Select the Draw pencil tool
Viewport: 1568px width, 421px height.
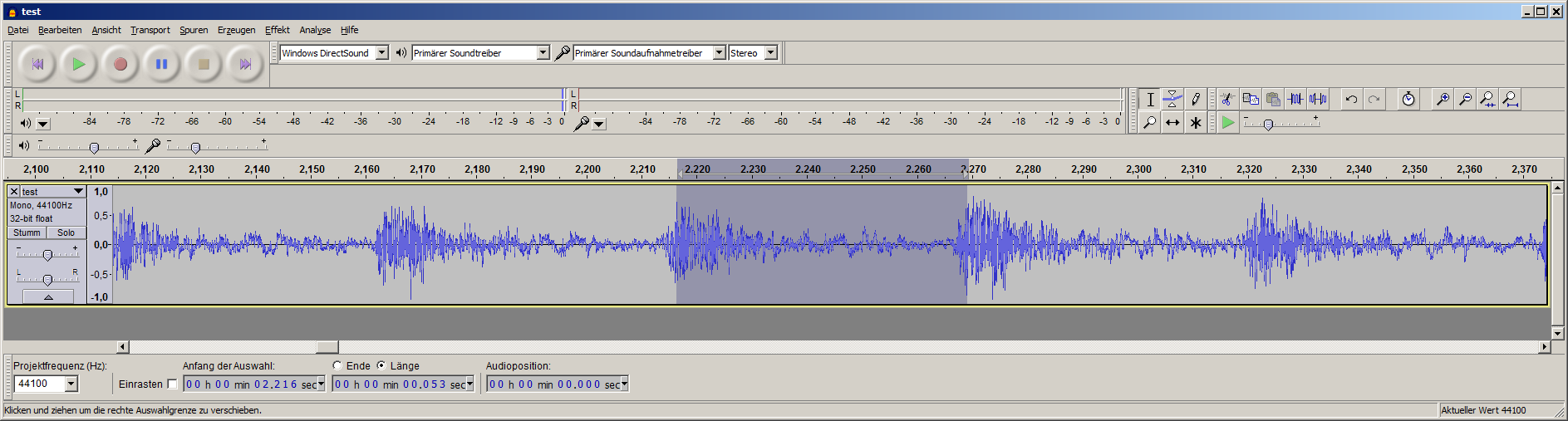(x=1195, y=99)
